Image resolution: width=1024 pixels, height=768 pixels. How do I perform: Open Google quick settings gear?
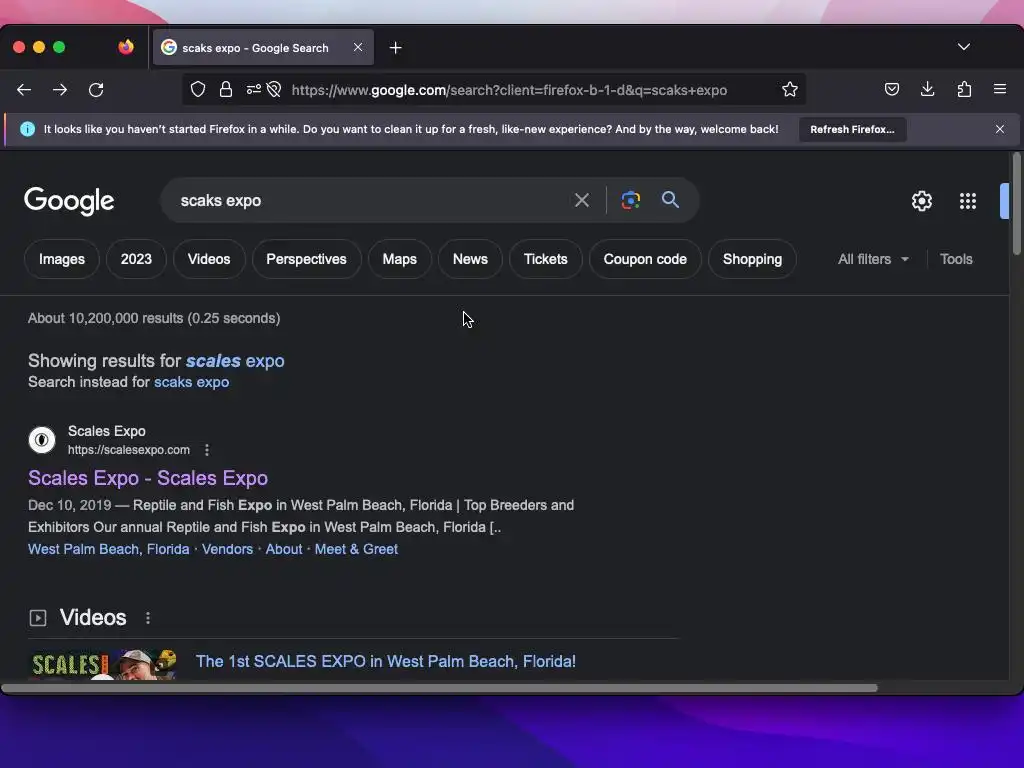pyautogui.click(x=921, y=201)
